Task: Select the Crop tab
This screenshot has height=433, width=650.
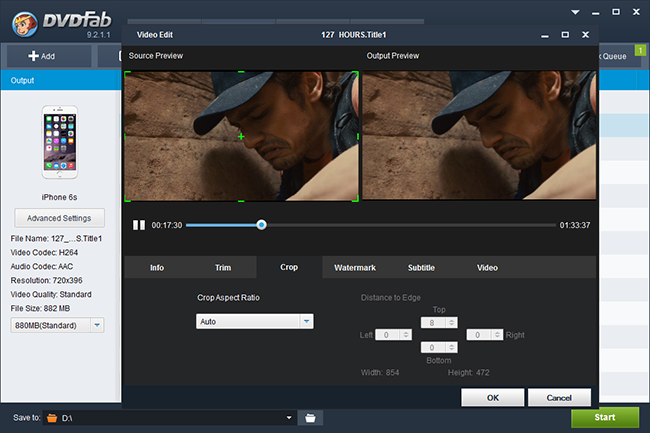Action: (289, 267)
